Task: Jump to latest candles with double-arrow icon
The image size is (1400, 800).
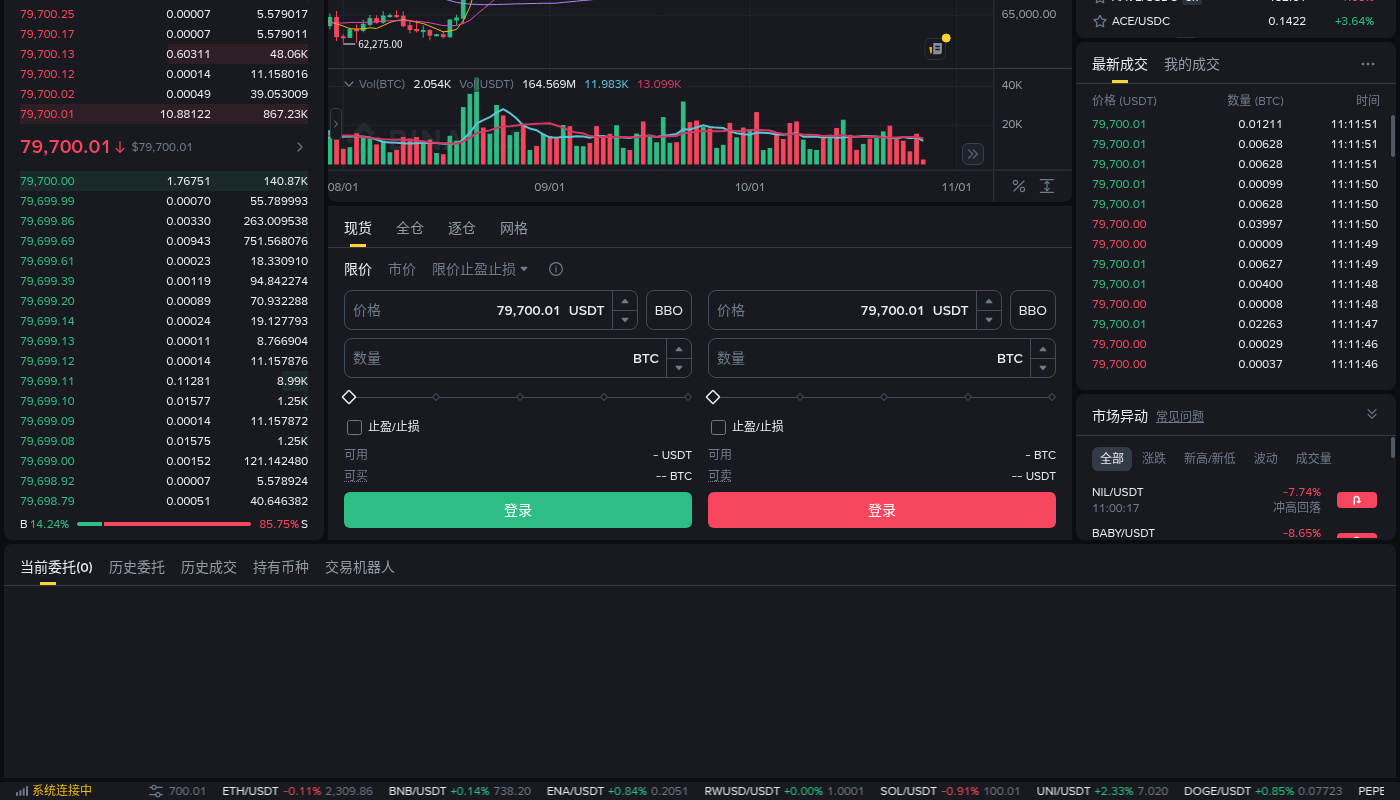Action: 973,154
